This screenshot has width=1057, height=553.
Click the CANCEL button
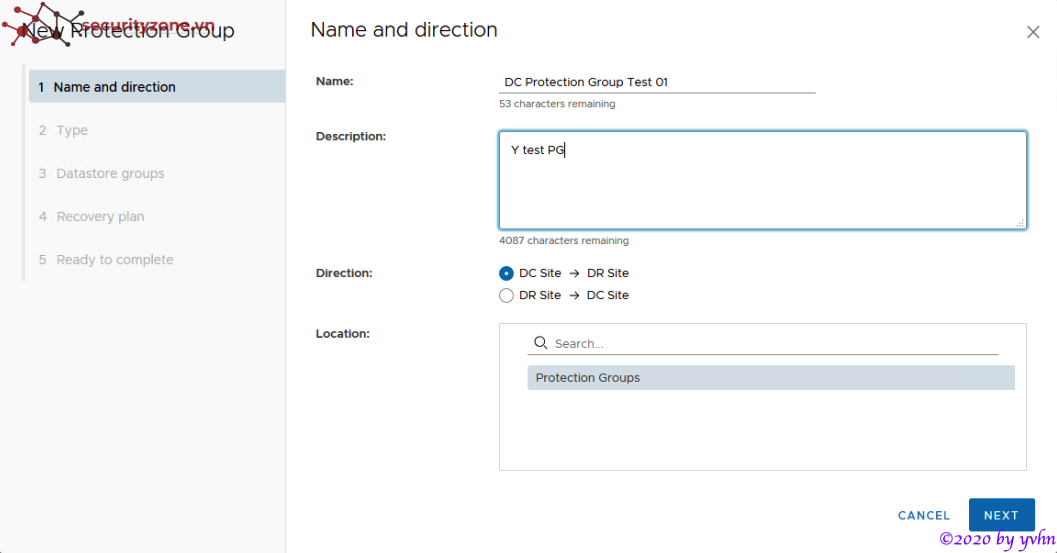coord(924,515)
